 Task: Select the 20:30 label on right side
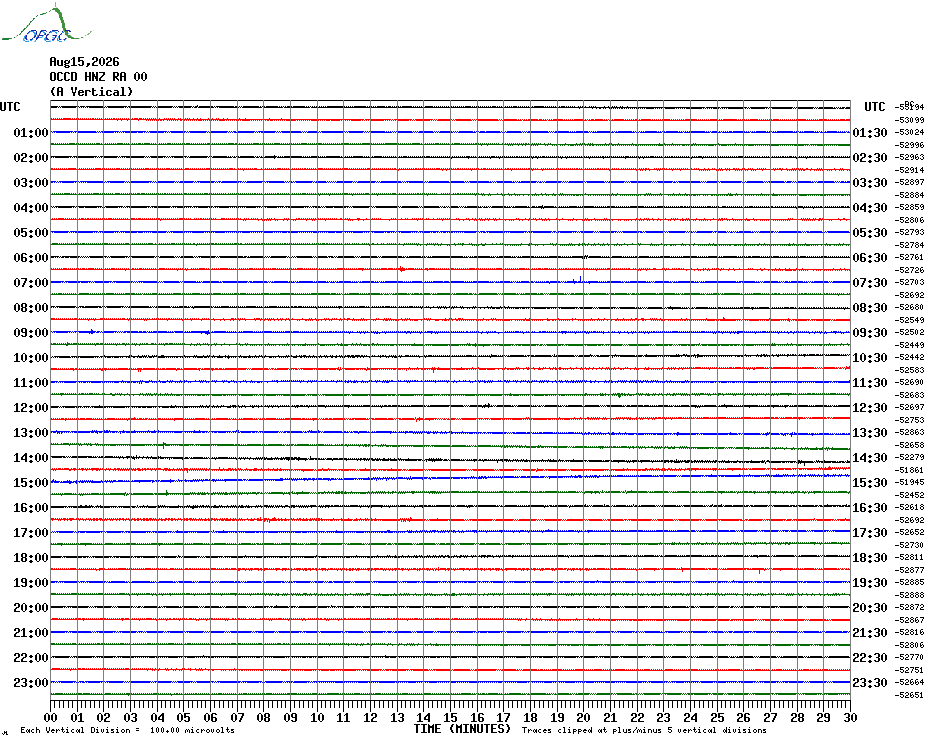click(x=870, y=608)
